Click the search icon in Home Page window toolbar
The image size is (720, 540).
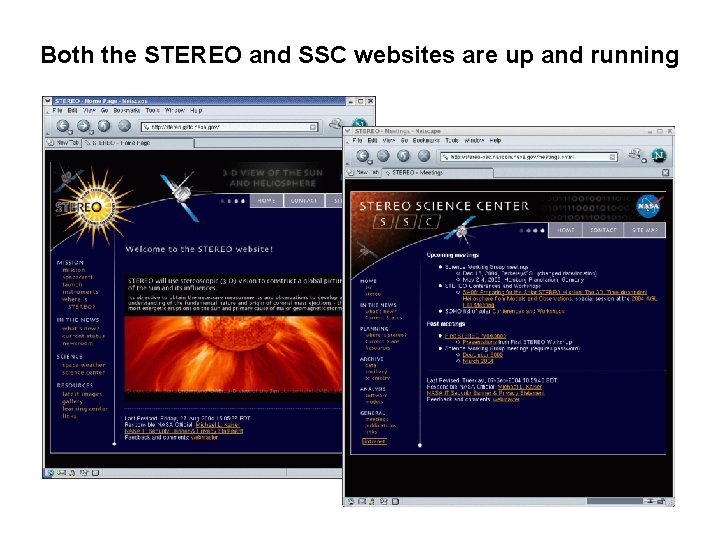[x=336, y=124]
